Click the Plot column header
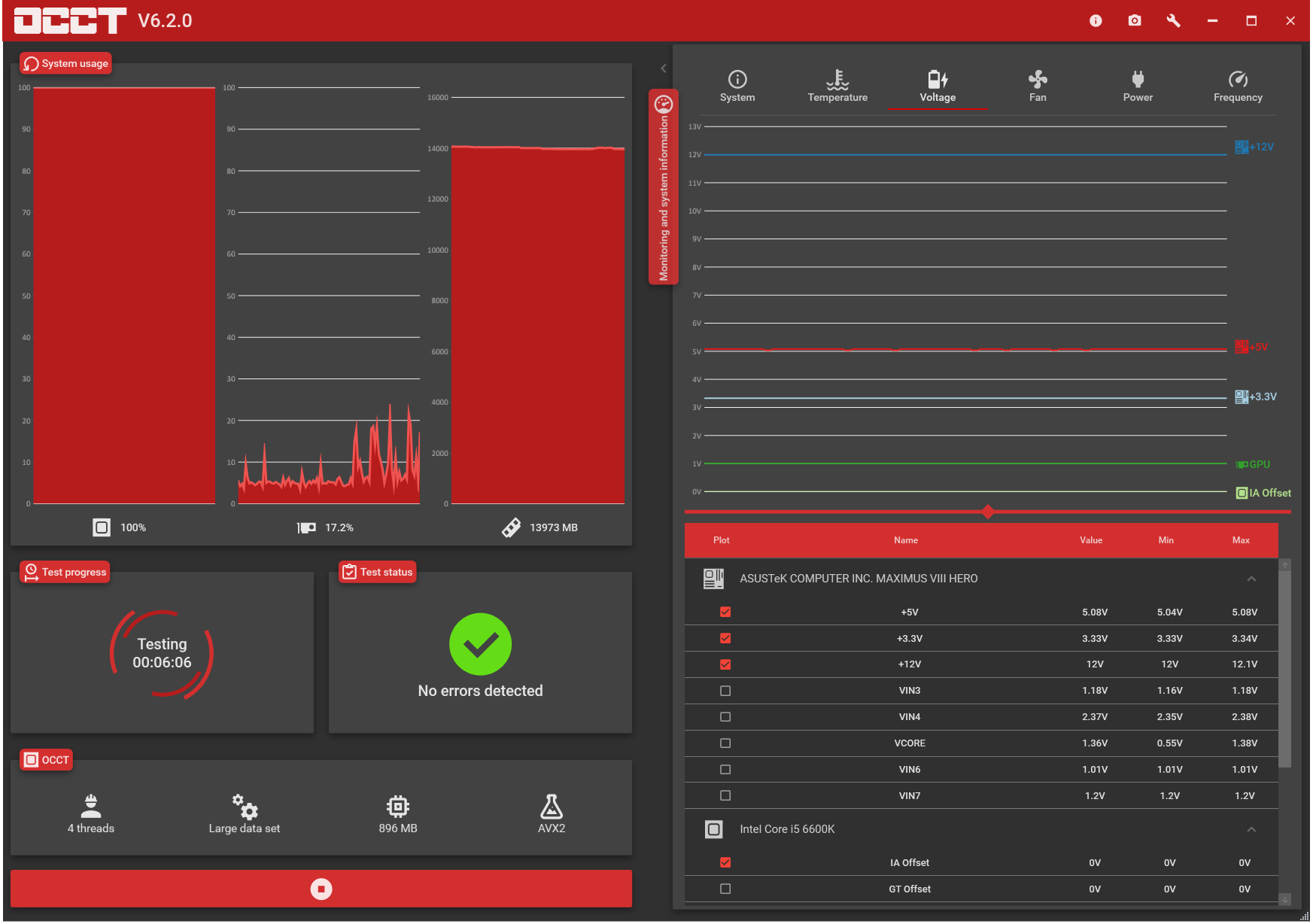The width and height of the screenshot is (1313, 924). pos(721,540)
